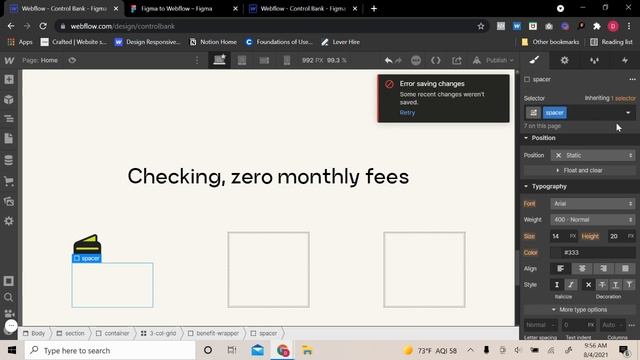The width and height of the screenshot is (640, 360).
Task: Click the Windows Start button
Action: point(11,350)
